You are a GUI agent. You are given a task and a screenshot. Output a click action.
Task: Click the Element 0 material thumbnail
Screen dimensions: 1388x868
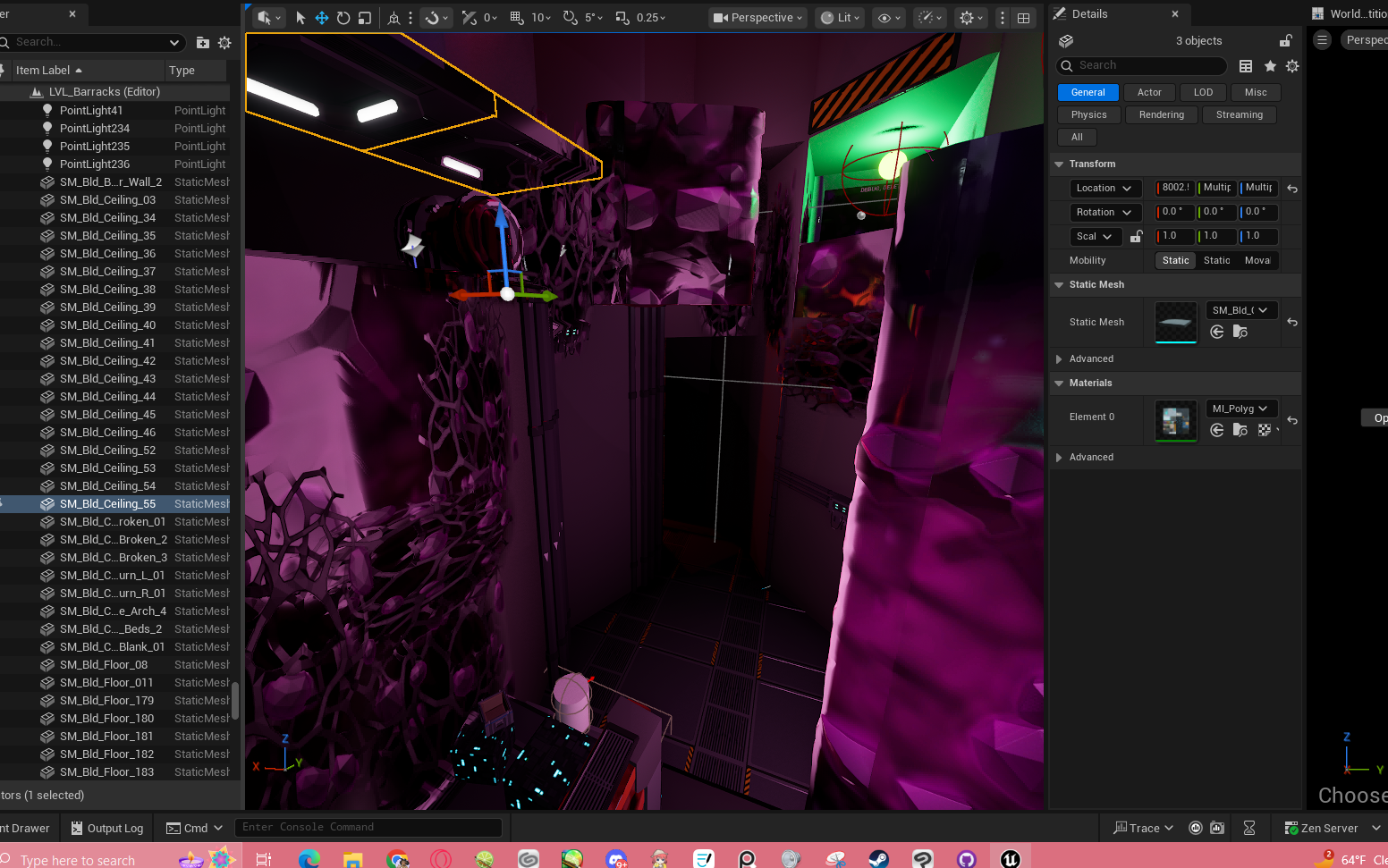point(1175,420)
